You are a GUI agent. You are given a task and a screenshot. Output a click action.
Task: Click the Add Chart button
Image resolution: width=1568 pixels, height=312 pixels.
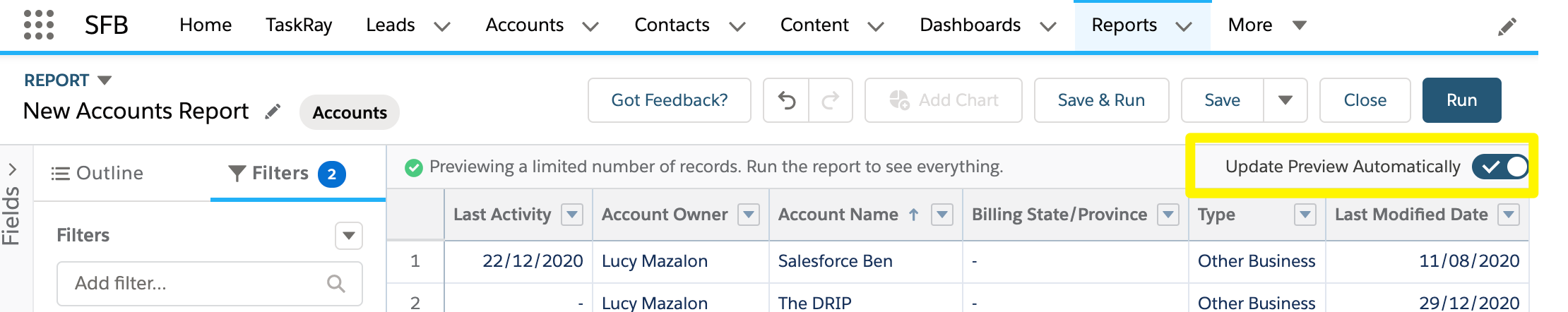click(944, 100)
